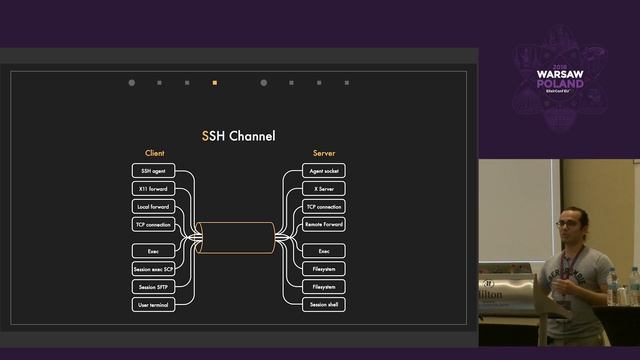Select the X Server box

tap(324, 189)
